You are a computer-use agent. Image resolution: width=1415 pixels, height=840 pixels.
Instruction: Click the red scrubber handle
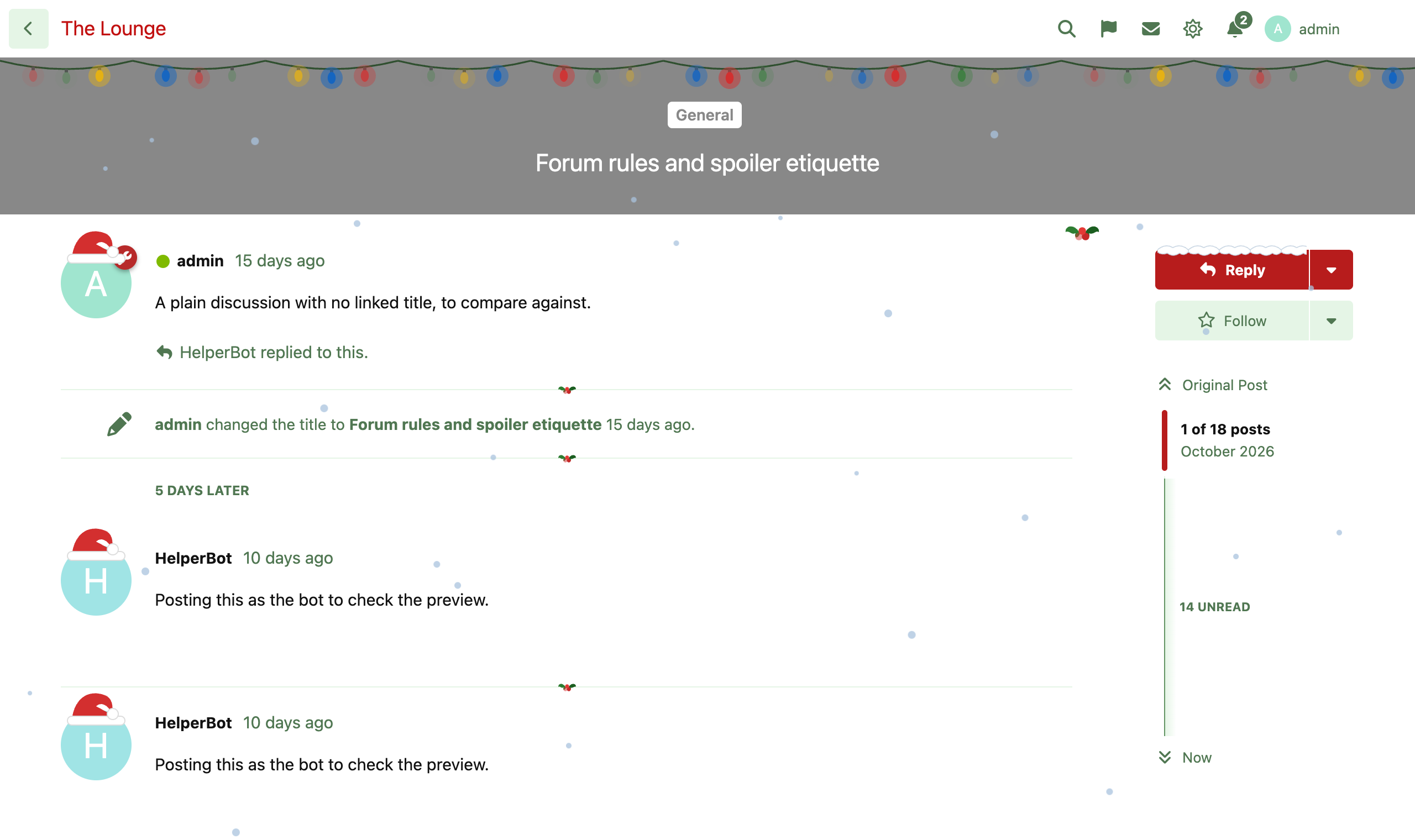pyautogui.click(x=1164, y=440)
